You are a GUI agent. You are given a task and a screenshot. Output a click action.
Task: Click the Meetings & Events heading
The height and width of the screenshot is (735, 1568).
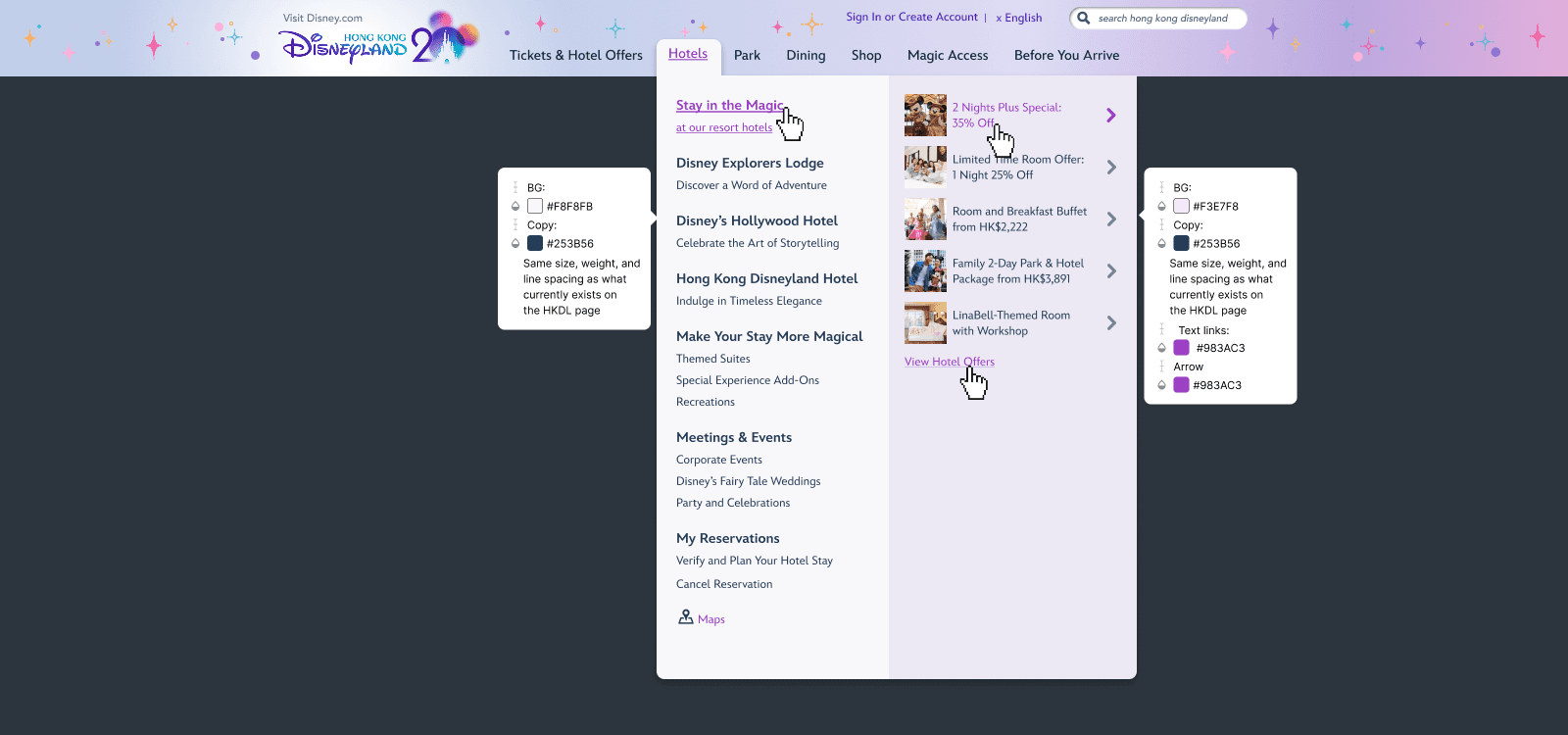[734, 438]
